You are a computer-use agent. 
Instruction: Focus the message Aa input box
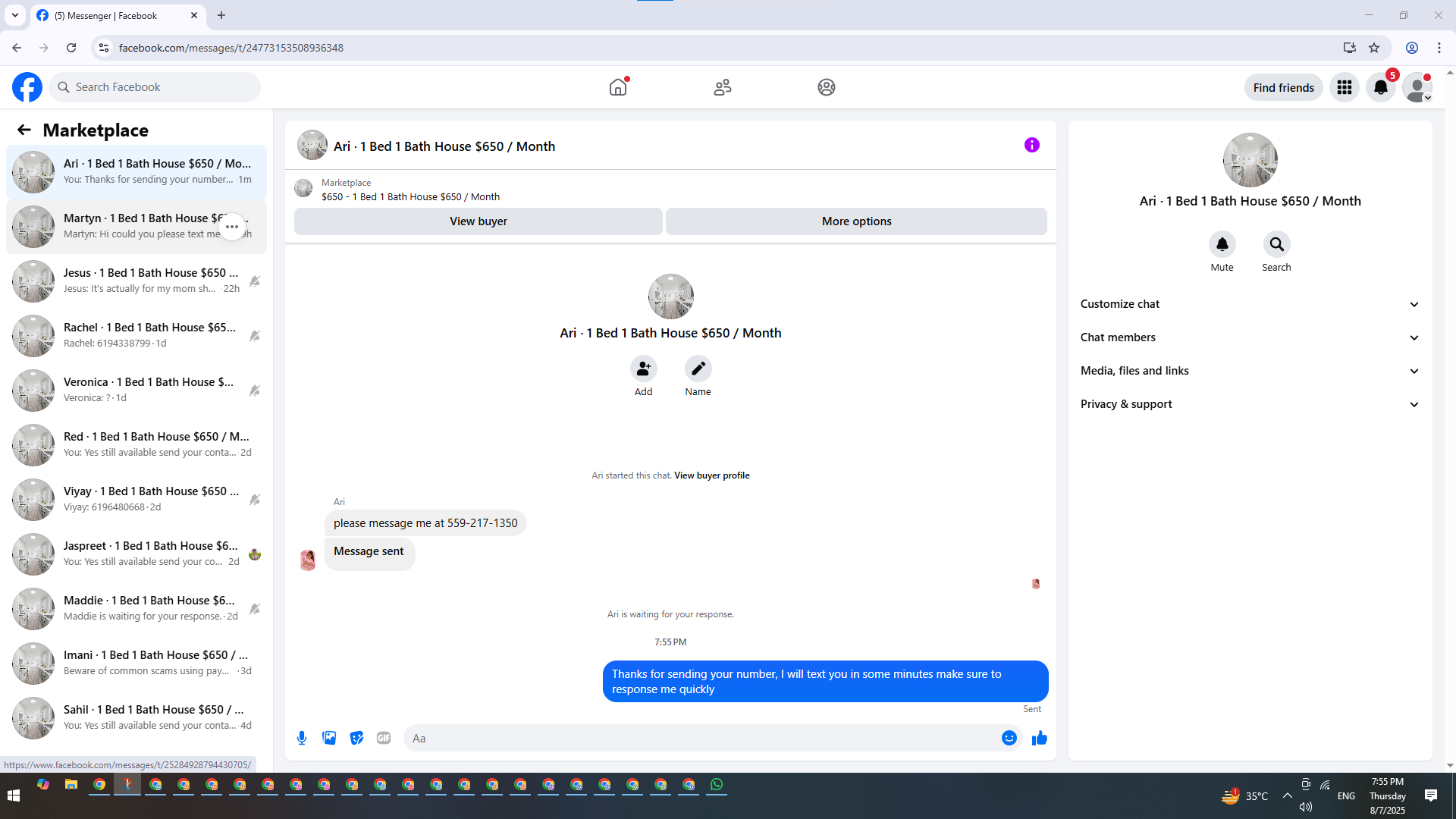[701, 738]
